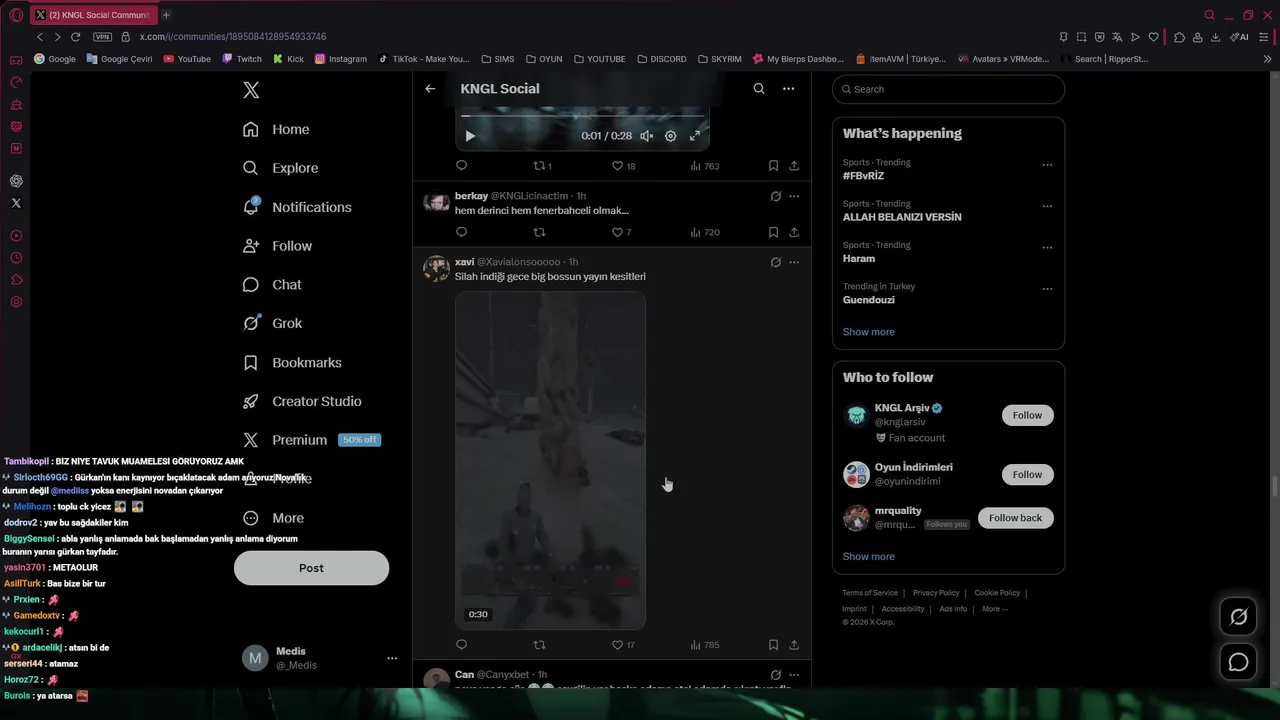Screen dimensions: 1280x720
Task: Open more menu on Can's post
Action: click(794, 675)
